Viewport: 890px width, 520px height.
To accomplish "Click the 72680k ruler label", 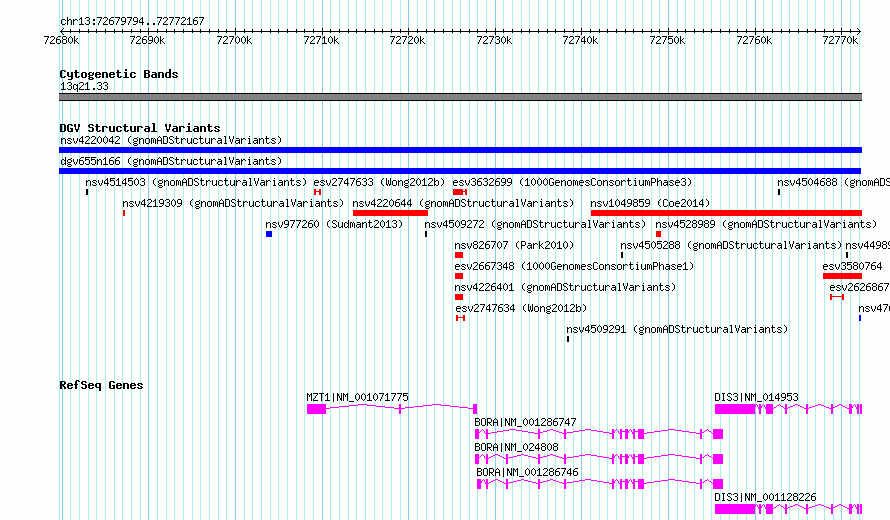I will point(61,40).
